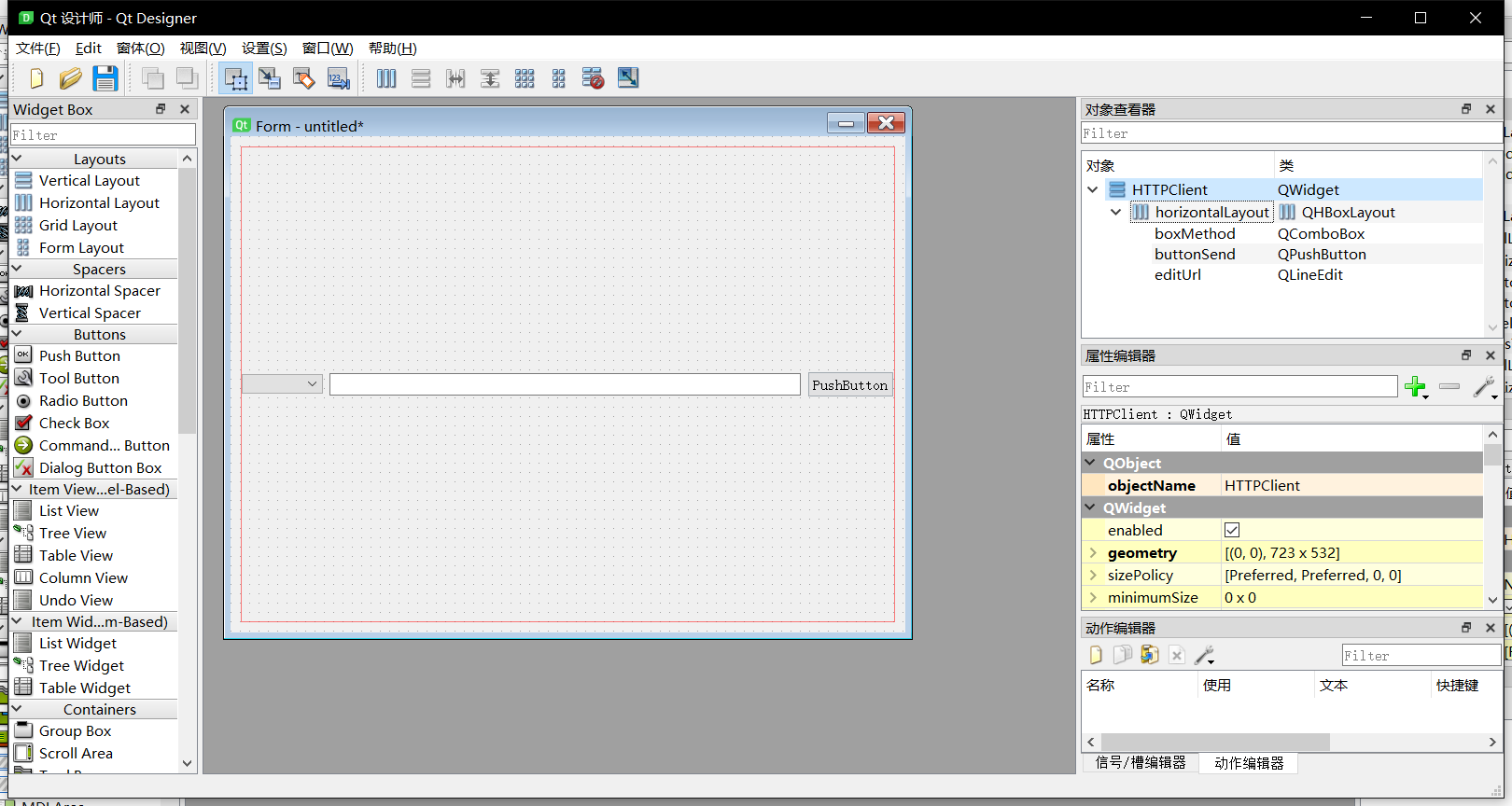Click the Widget Box filter field
This screenshot has width=1512, height=806.
(x=104, y=135)
